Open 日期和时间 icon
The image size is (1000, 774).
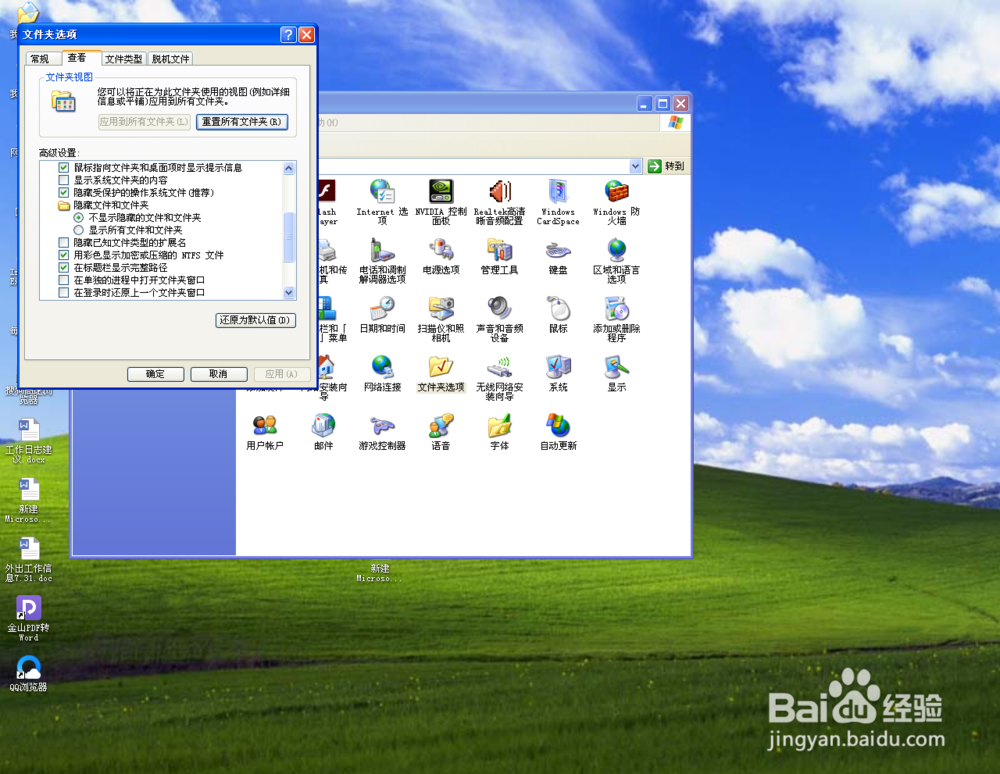coord(382,315)
